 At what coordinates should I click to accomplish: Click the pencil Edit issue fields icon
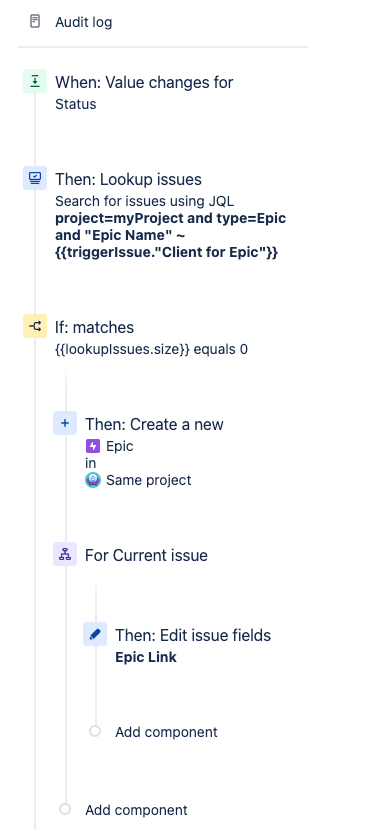pos(95,634)
